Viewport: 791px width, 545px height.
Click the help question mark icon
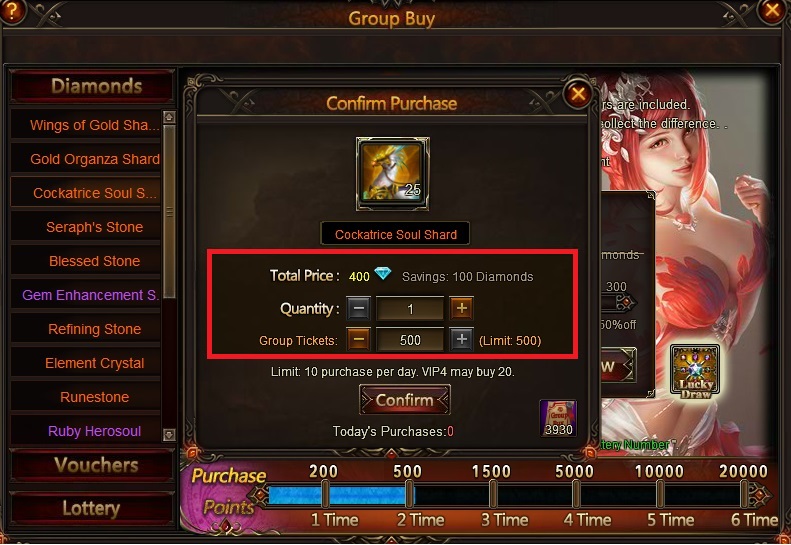[11, 10]
